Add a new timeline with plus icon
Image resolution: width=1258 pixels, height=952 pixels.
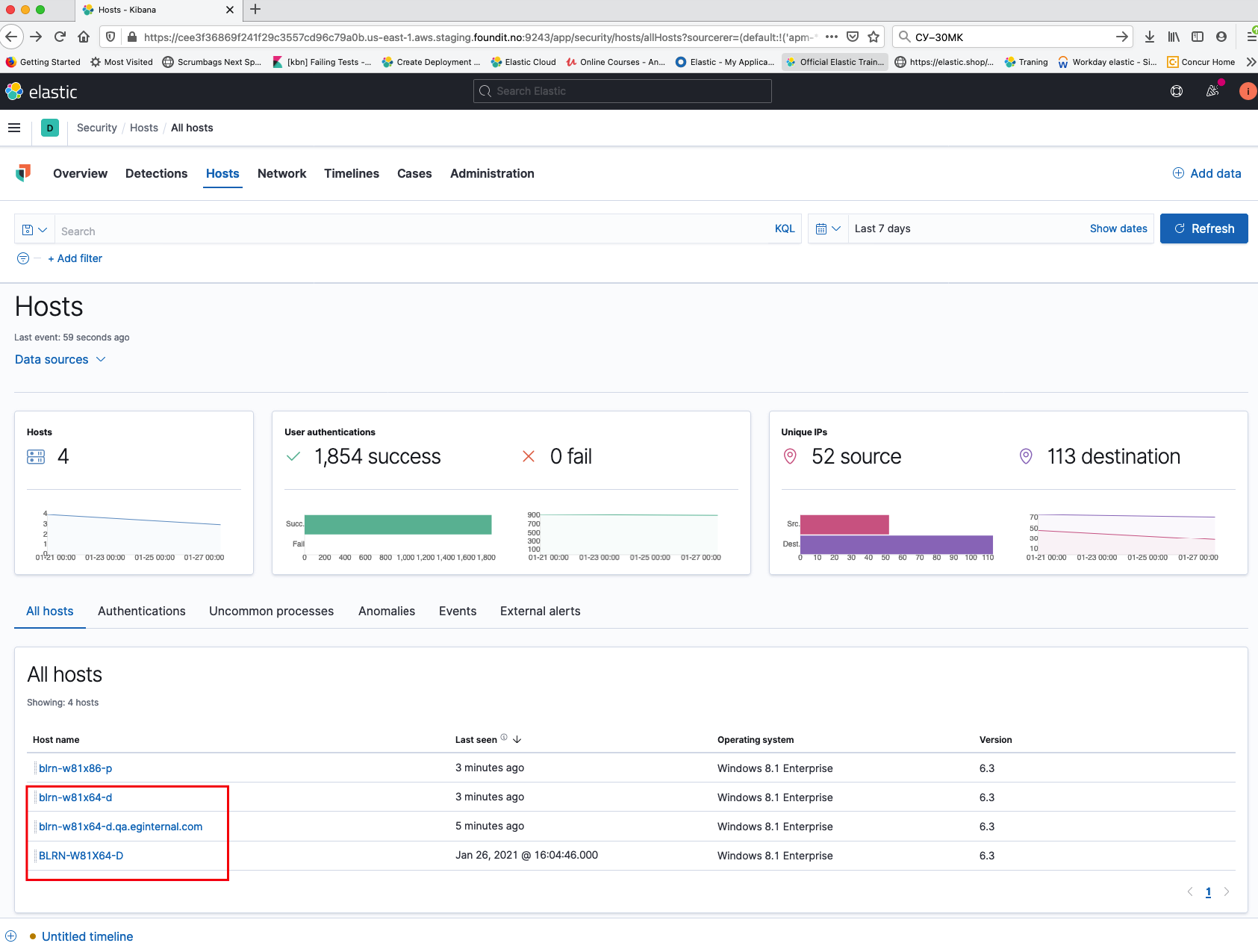coord(11,936)
